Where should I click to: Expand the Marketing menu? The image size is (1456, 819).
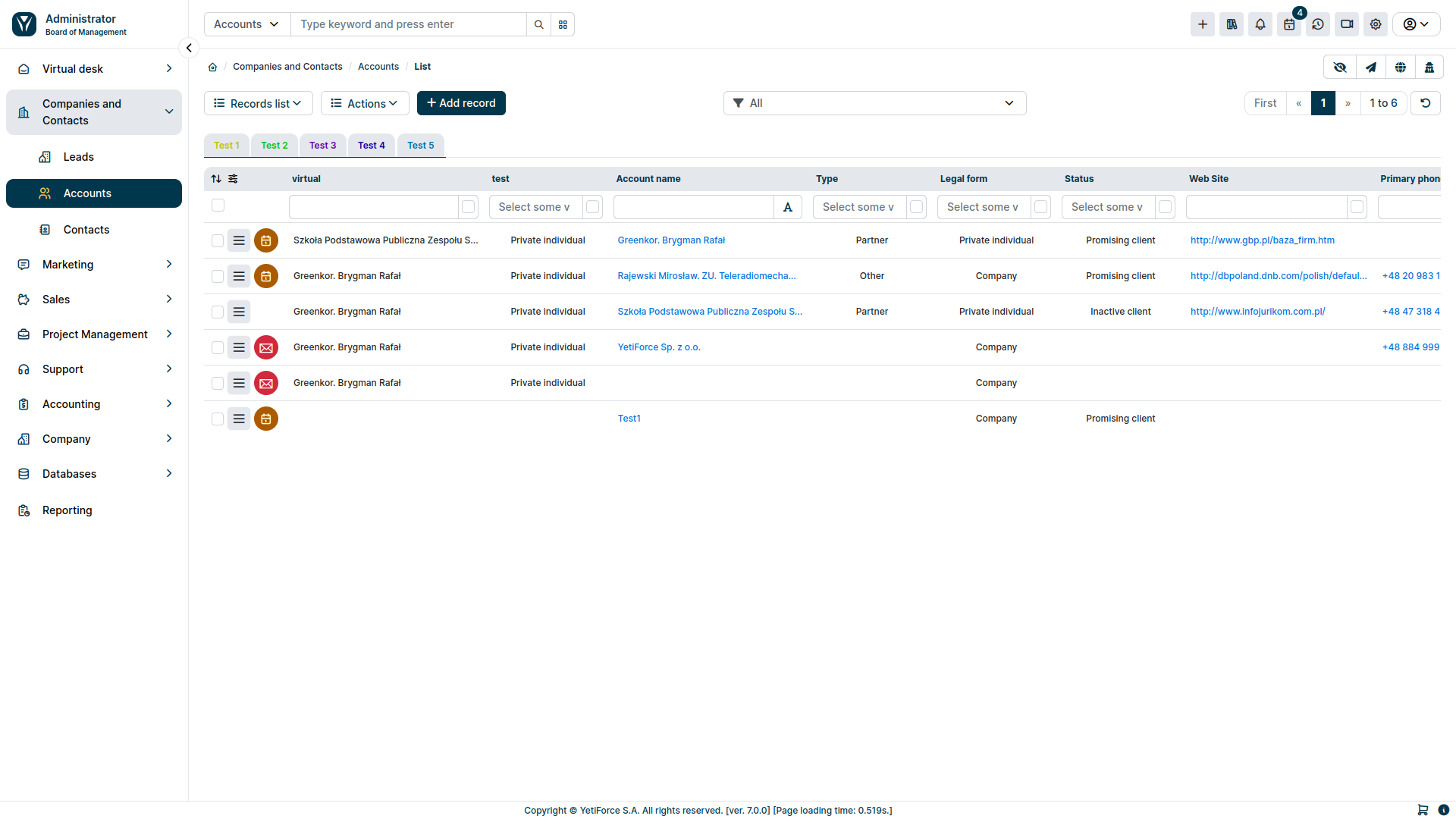coord(94,265)
